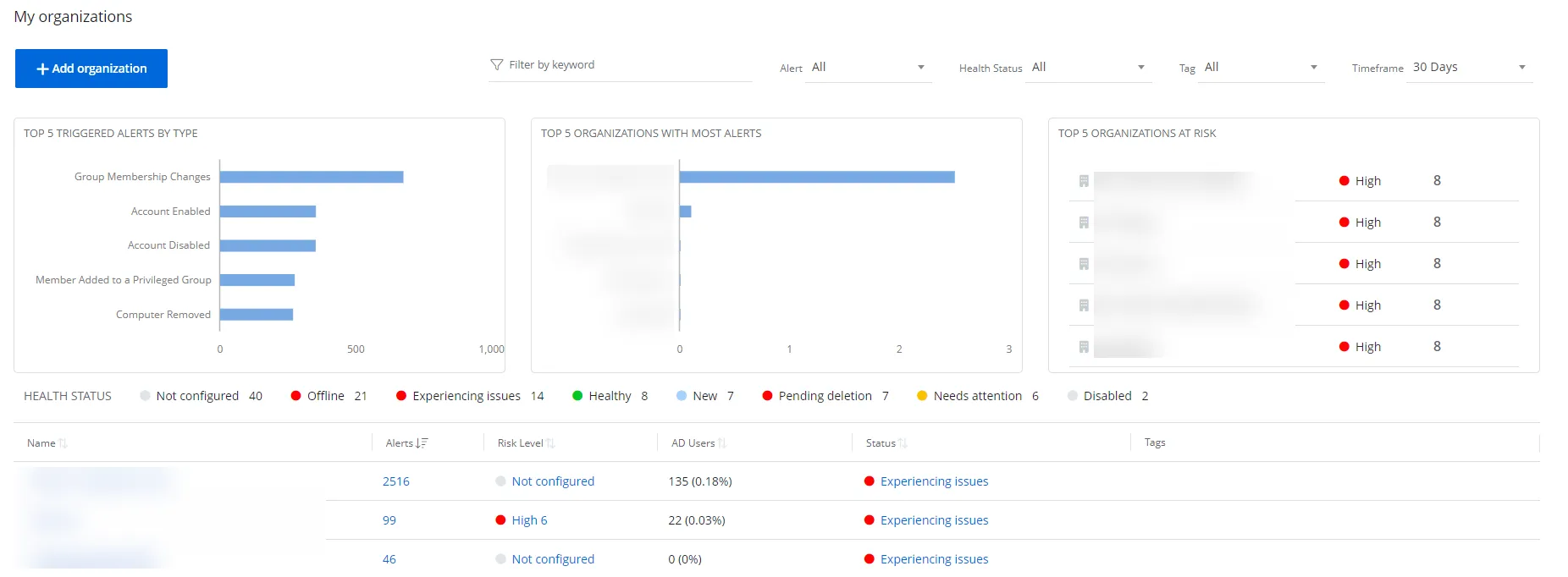Click Not configured risk level in 2516 row
The image size is (1568, 577).
pos(553,481)
